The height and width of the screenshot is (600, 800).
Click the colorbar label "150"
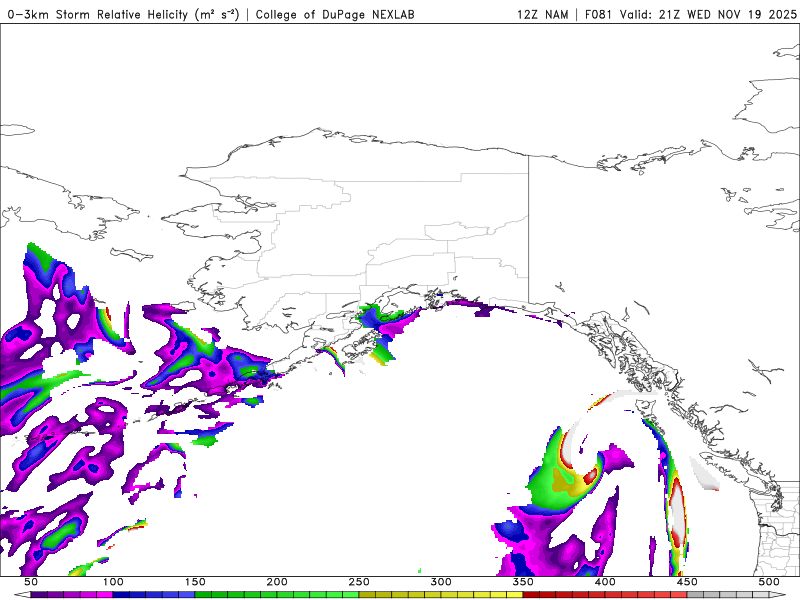pos(195,582)
